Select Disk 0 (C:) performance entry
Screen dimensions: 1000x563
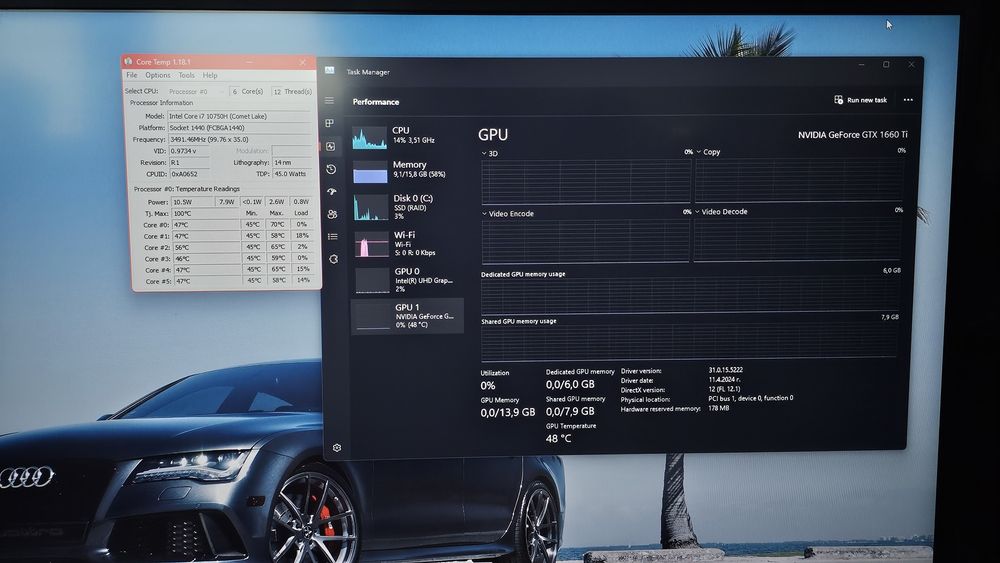click(407, 207)
